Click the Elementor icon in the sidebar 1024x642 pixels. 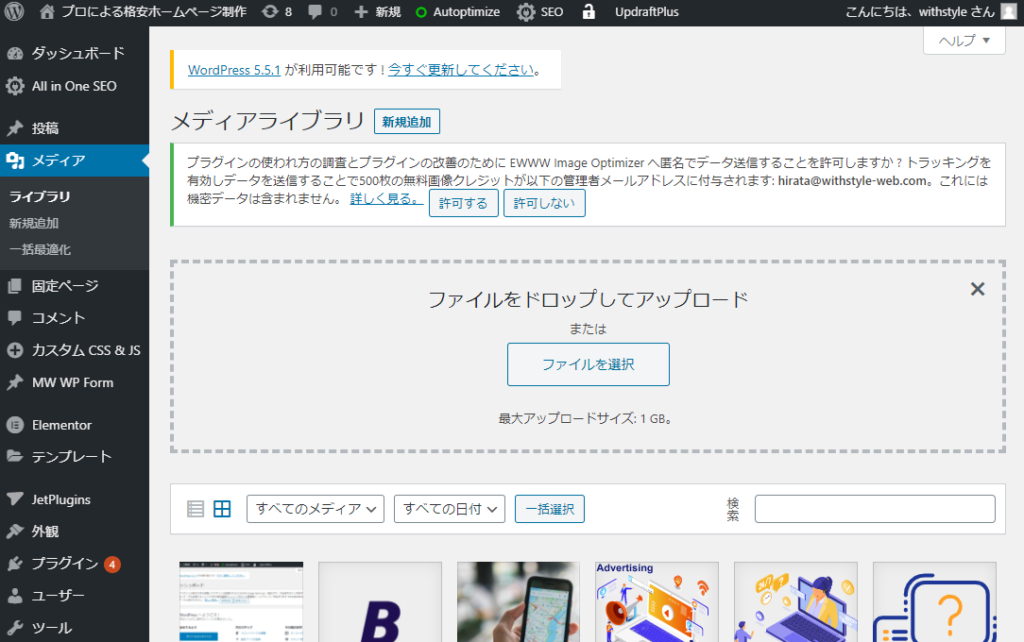pos(17,424)
